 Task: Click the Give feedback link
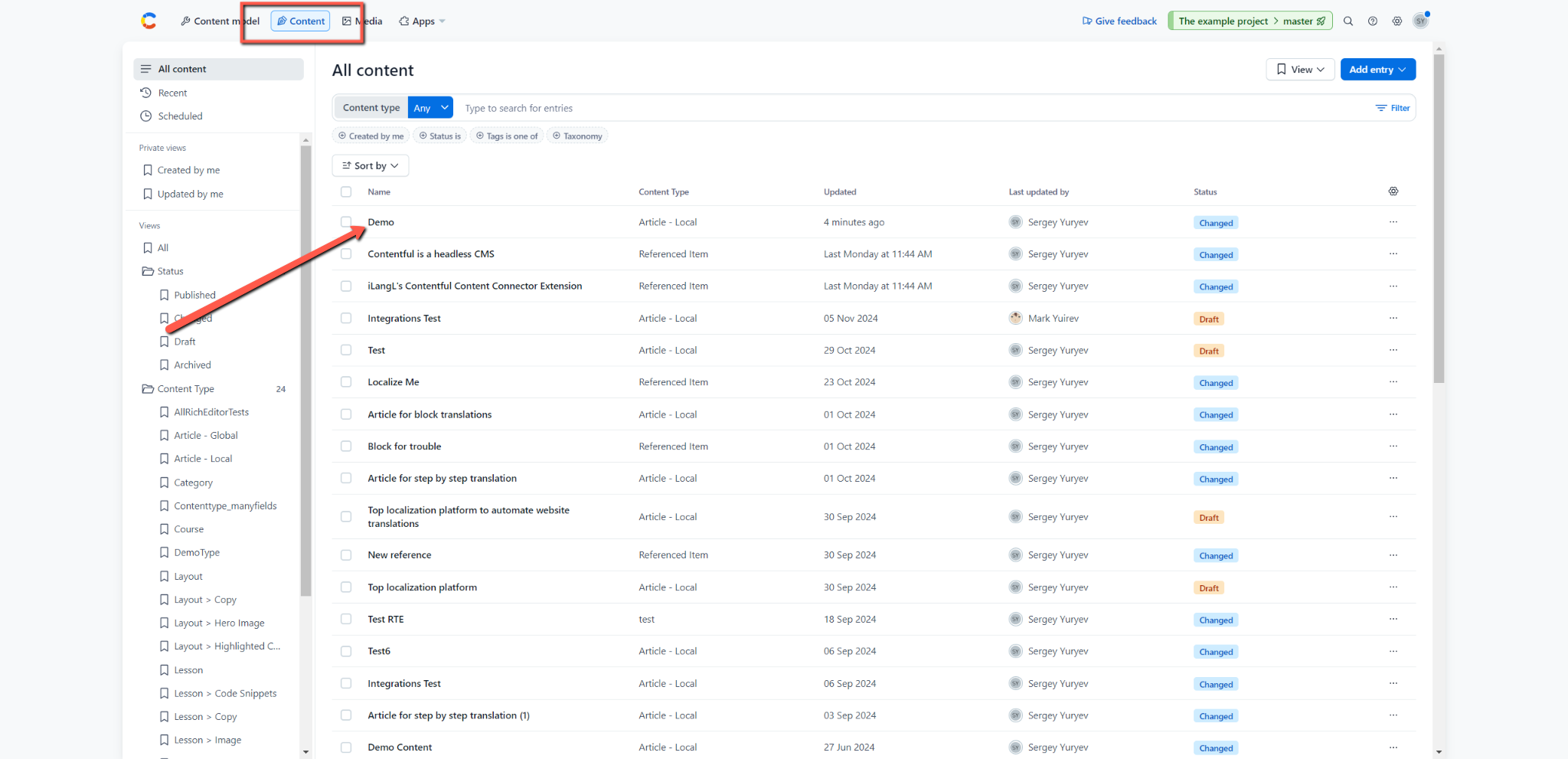click(x=1119, y=21)
